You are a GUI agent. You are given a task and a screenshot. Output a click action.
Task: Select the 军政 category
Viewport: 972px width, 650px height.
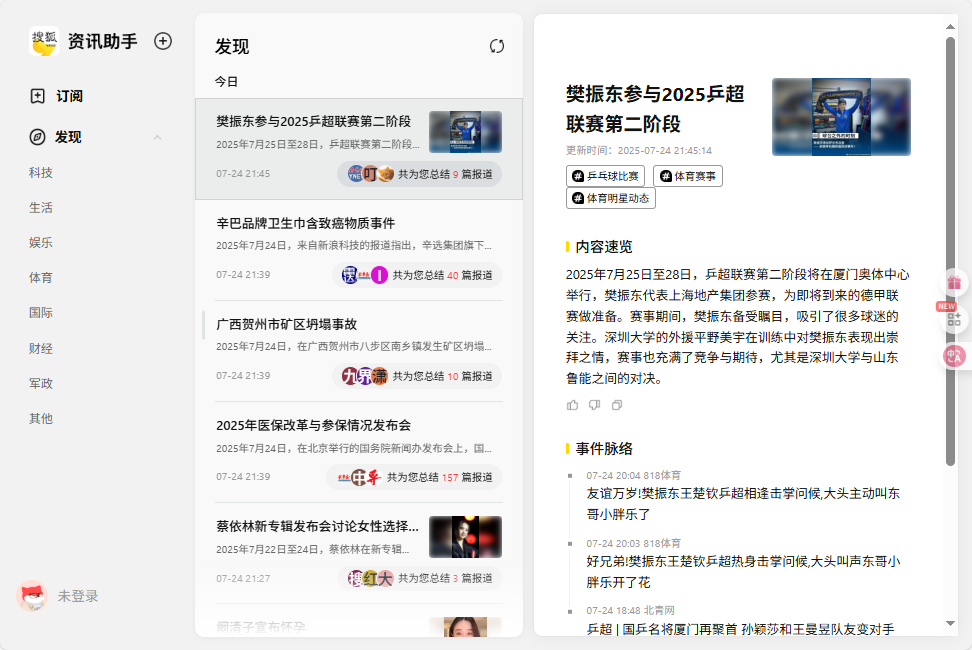pos(41,384)
